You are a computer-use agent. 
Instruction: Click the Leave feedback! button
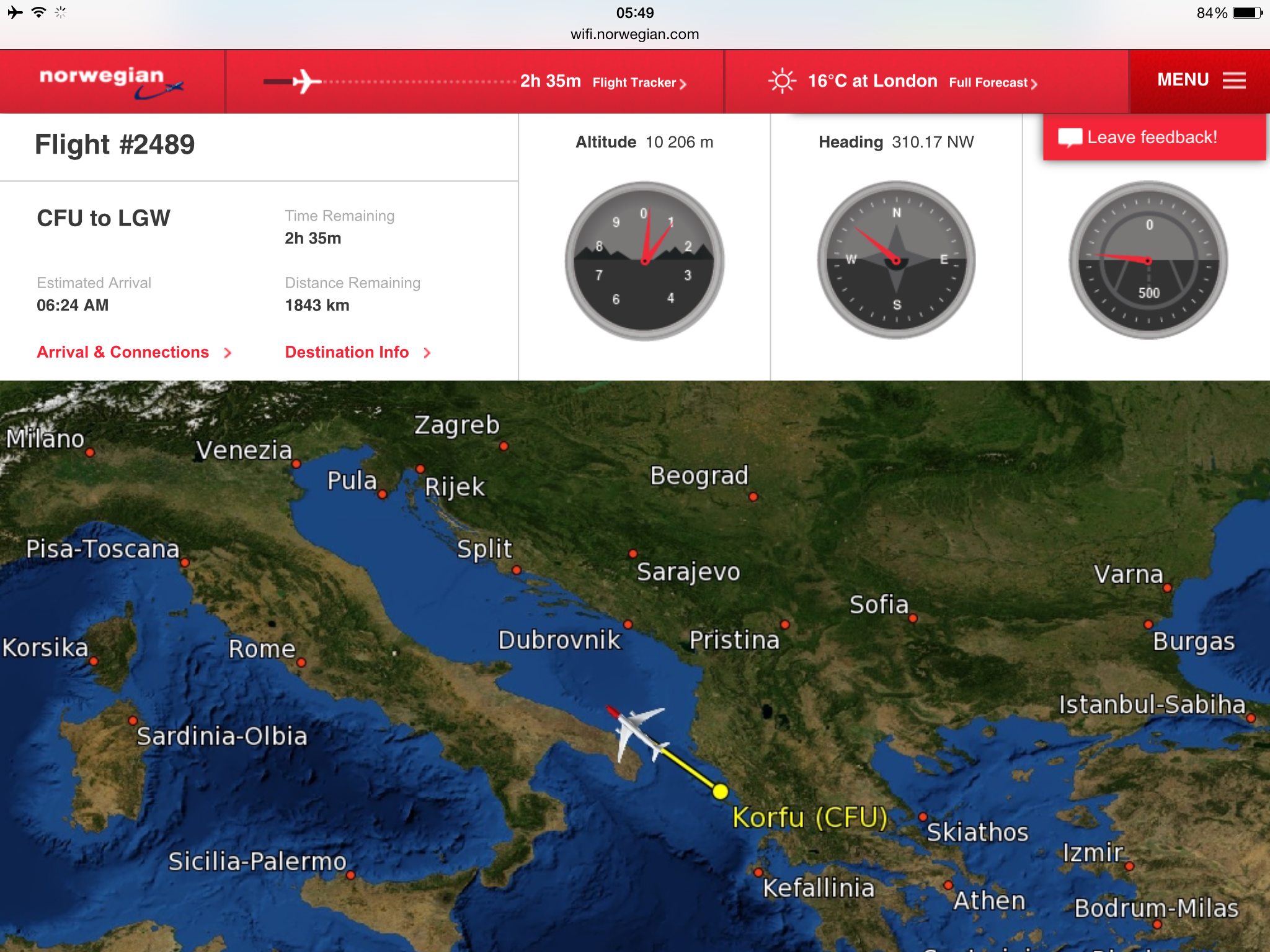click(x=1153, y=138)
